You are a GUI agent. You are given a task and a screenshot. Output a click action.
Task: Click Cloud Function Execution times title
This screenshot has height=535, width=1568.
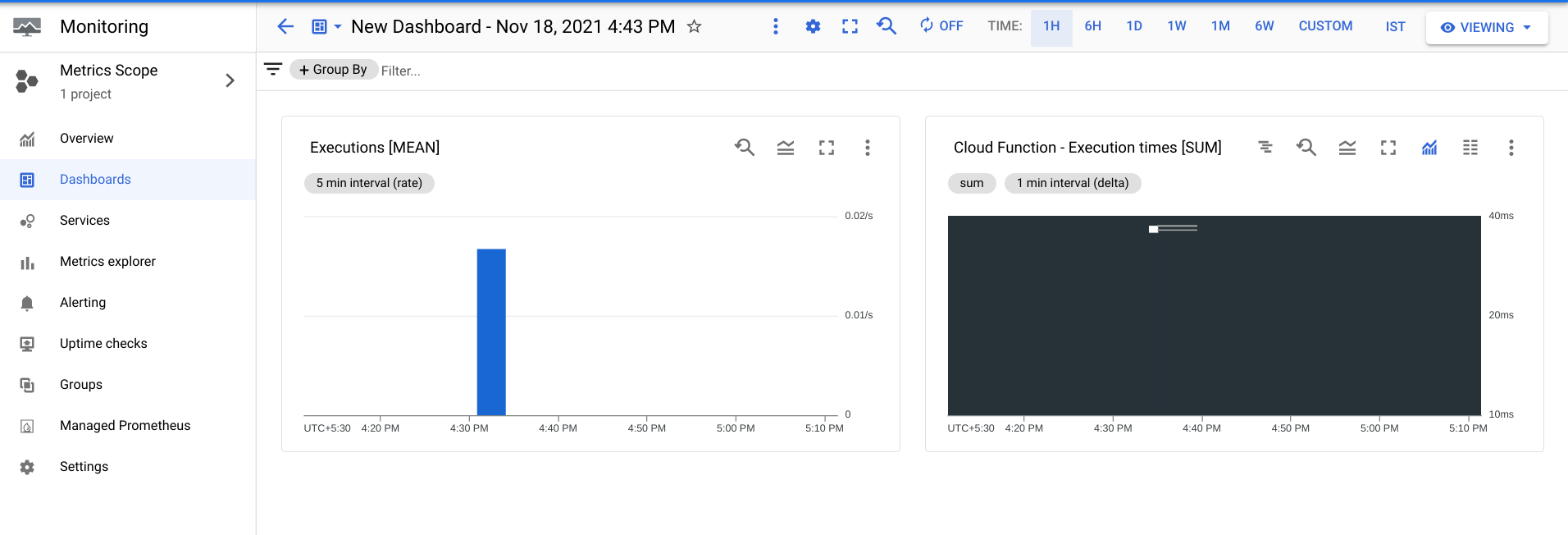(1087, 148)
